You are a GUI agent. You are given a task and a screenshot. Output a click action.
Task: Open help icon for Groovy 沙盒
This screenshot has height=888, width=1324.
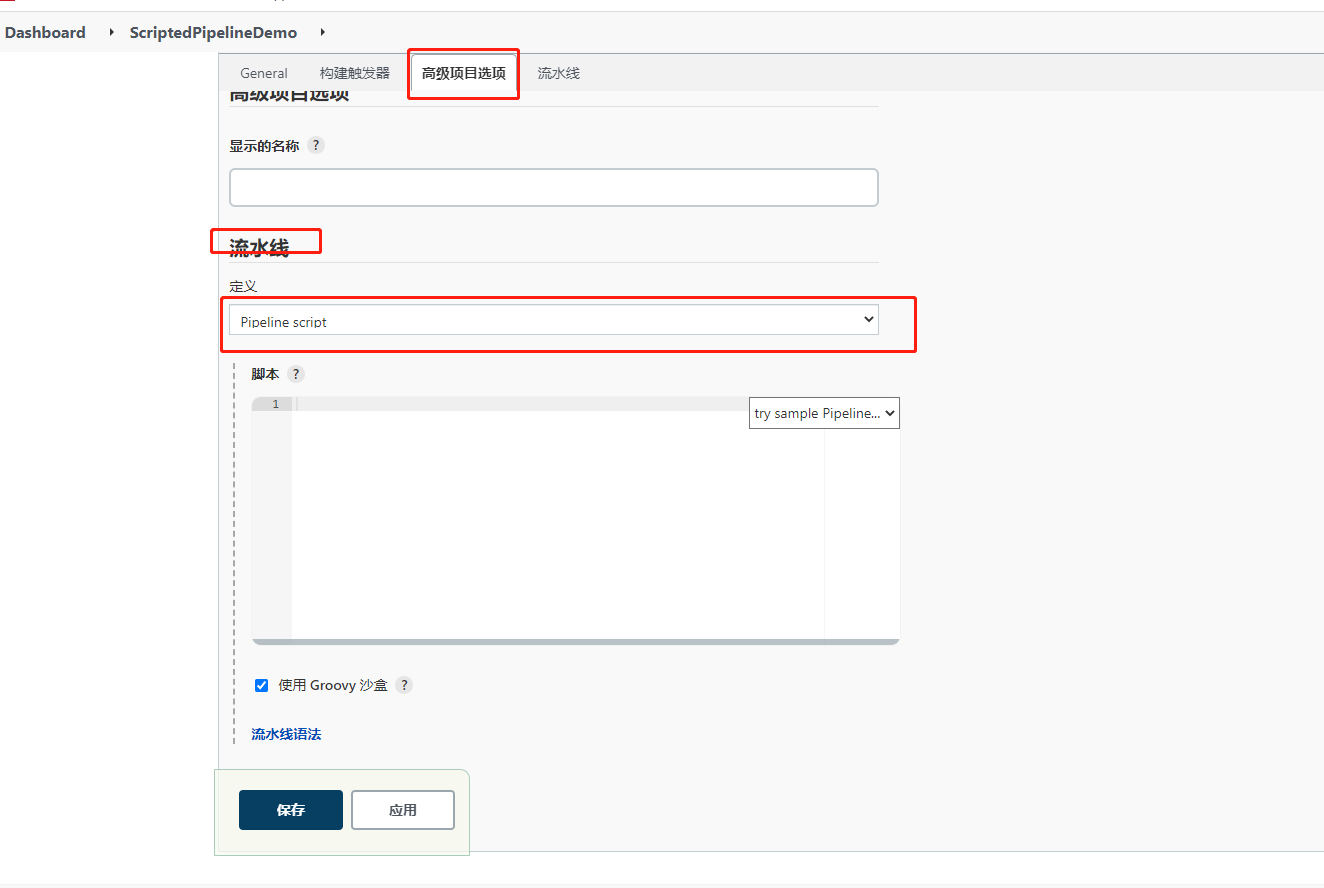[404, 685]
